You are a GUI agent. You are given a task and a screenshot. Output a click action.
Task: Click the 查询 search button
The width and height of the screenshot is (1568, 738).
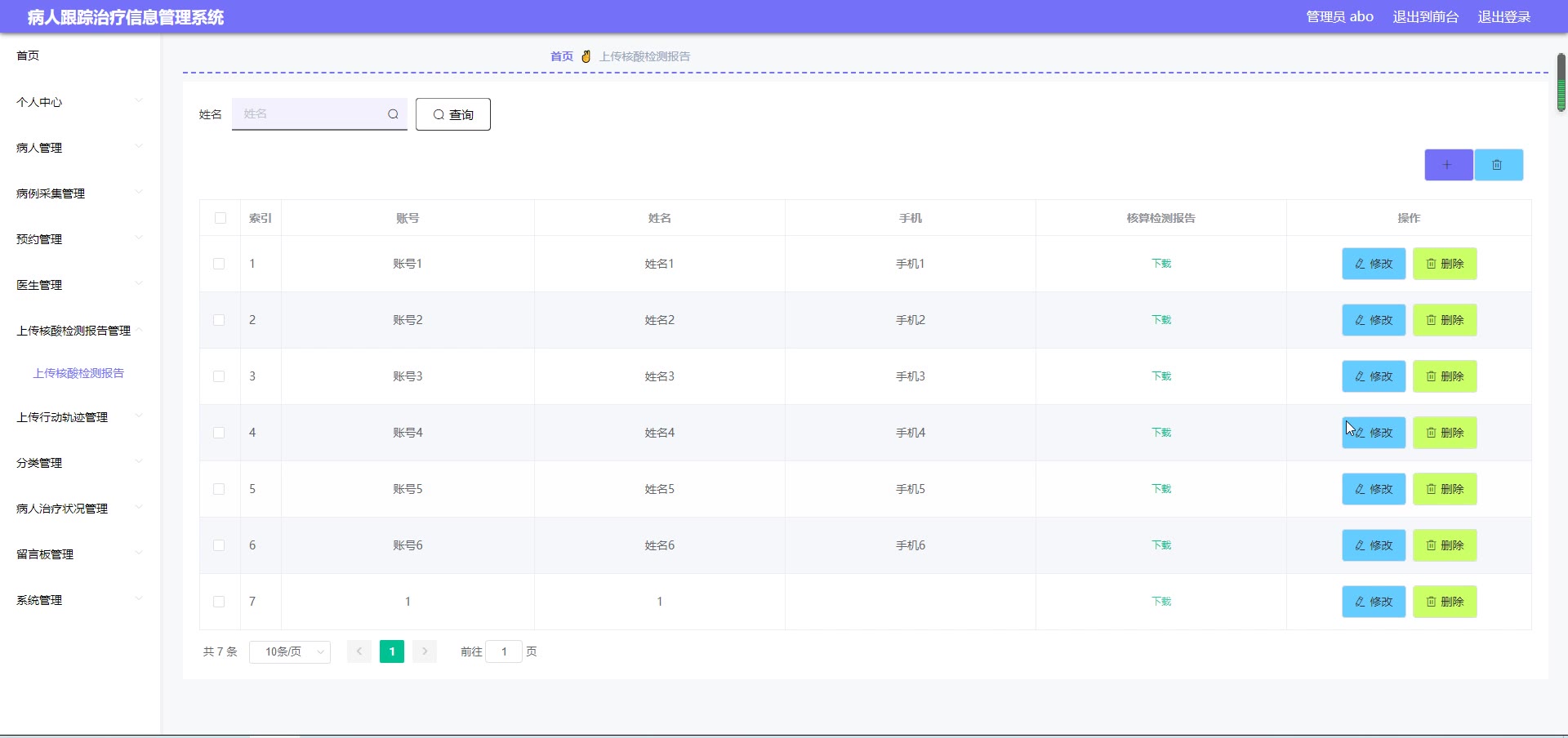(x=453, y=114)
